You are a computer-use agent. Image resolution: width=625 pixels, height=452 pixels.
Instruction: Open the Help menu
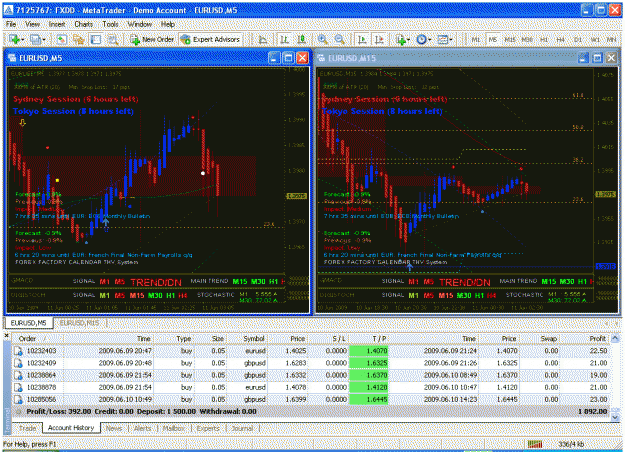pos(168,24)
